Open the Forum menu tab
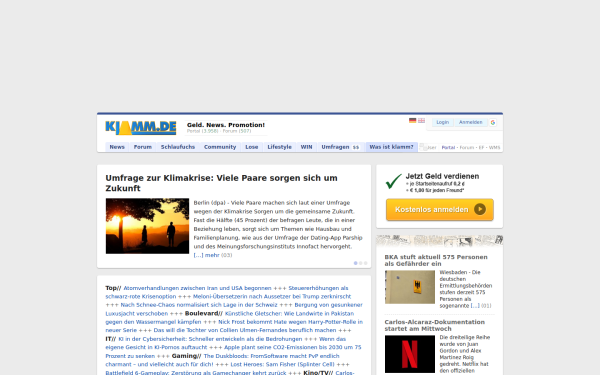Viewport: 600px width, 375px height. point(143,147)
